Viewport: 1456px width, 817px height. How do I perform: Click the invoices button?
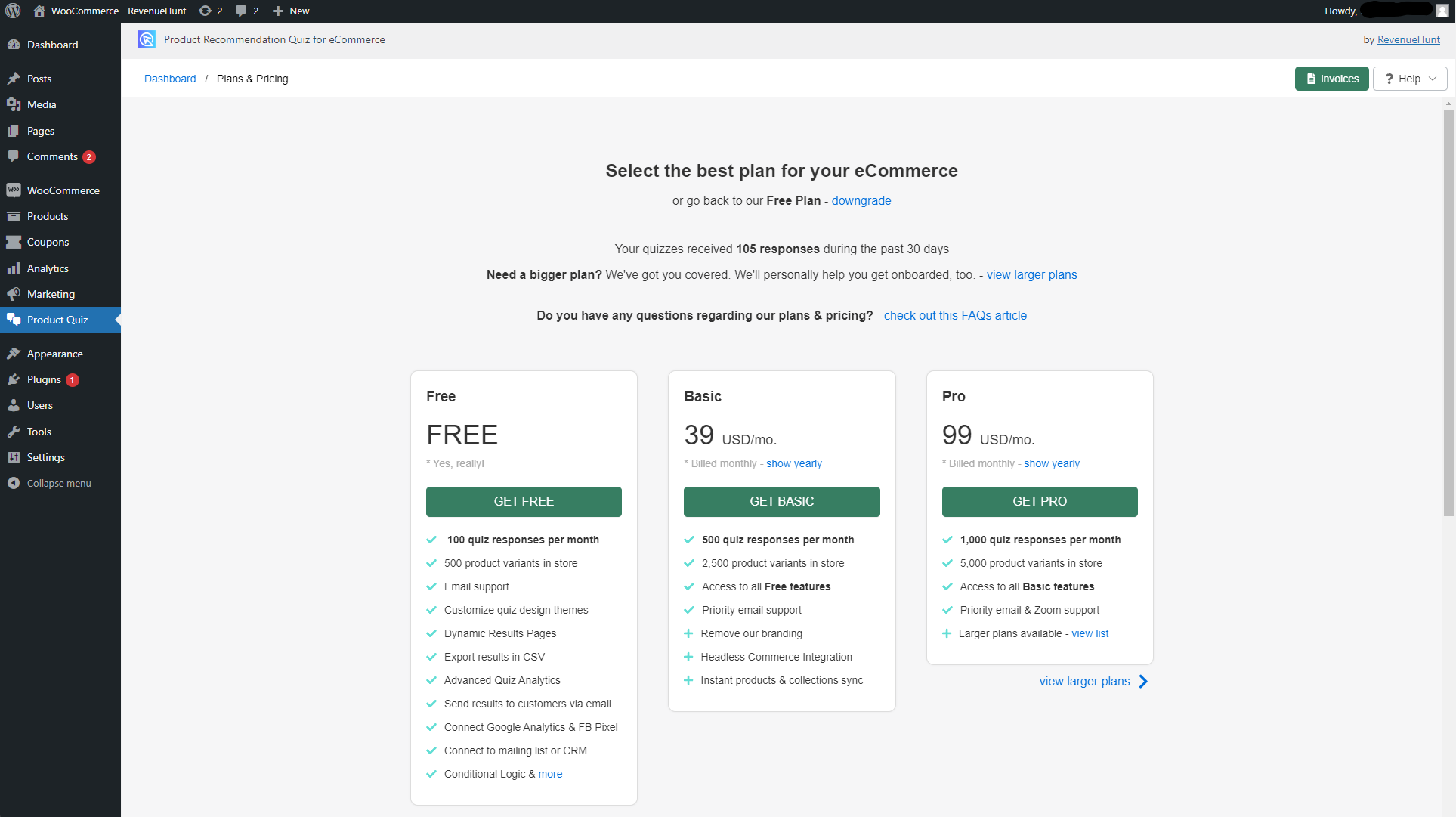pos(1331,79)
